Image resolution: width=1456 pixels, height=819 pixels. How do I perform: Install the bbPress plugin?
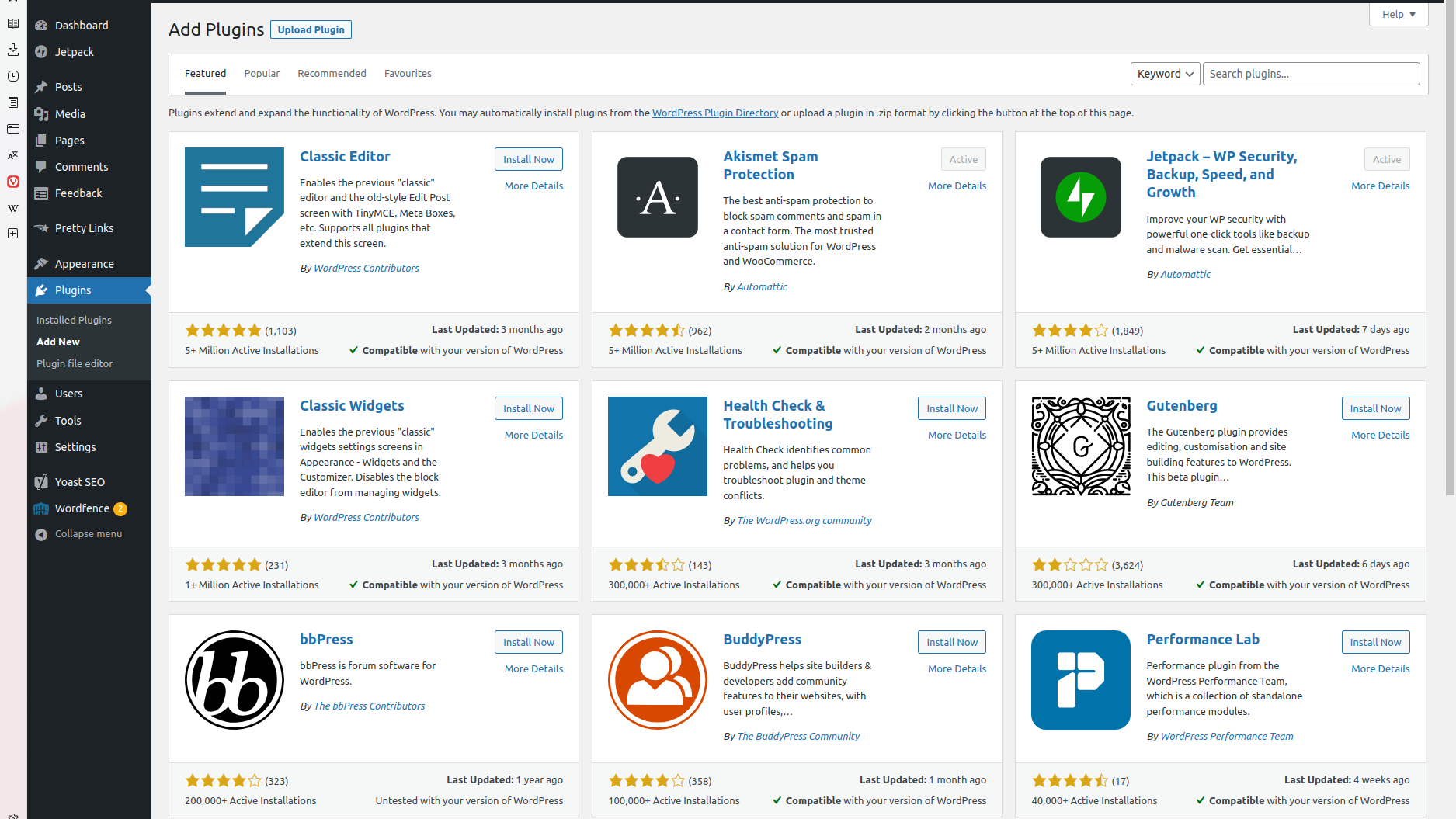point(529,642)
